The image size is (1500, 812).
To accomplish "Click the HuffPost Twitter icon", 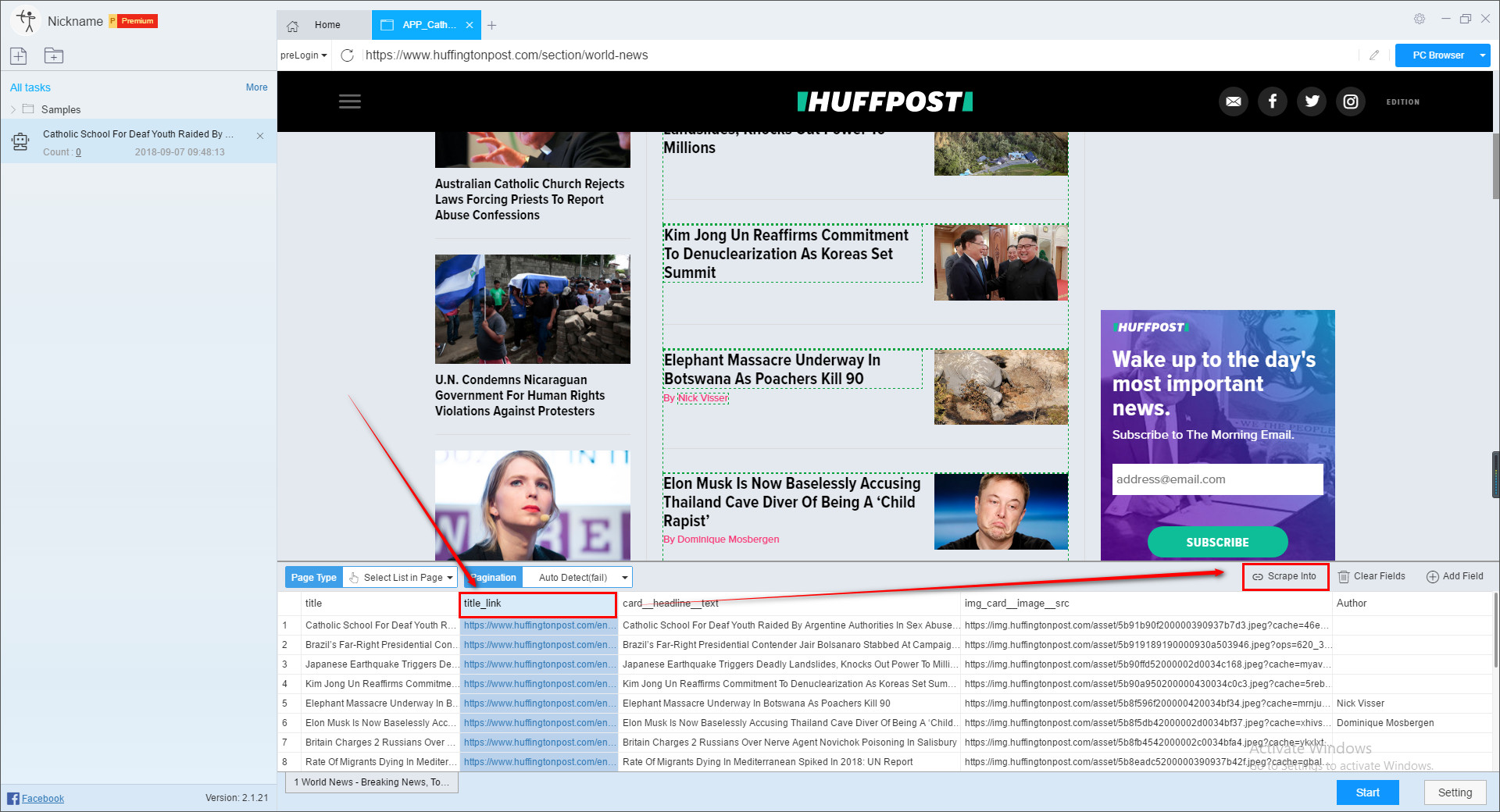I will tap(1312, 101).
